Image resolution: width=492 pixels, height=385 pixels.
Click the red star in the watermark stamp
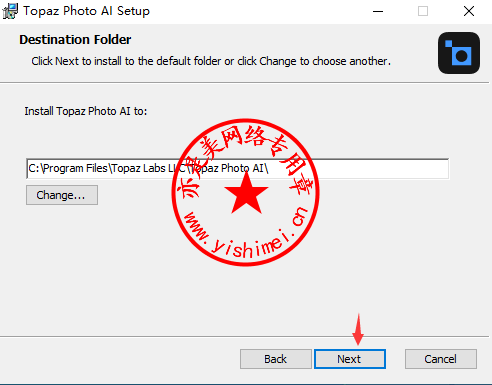(246, 193)
